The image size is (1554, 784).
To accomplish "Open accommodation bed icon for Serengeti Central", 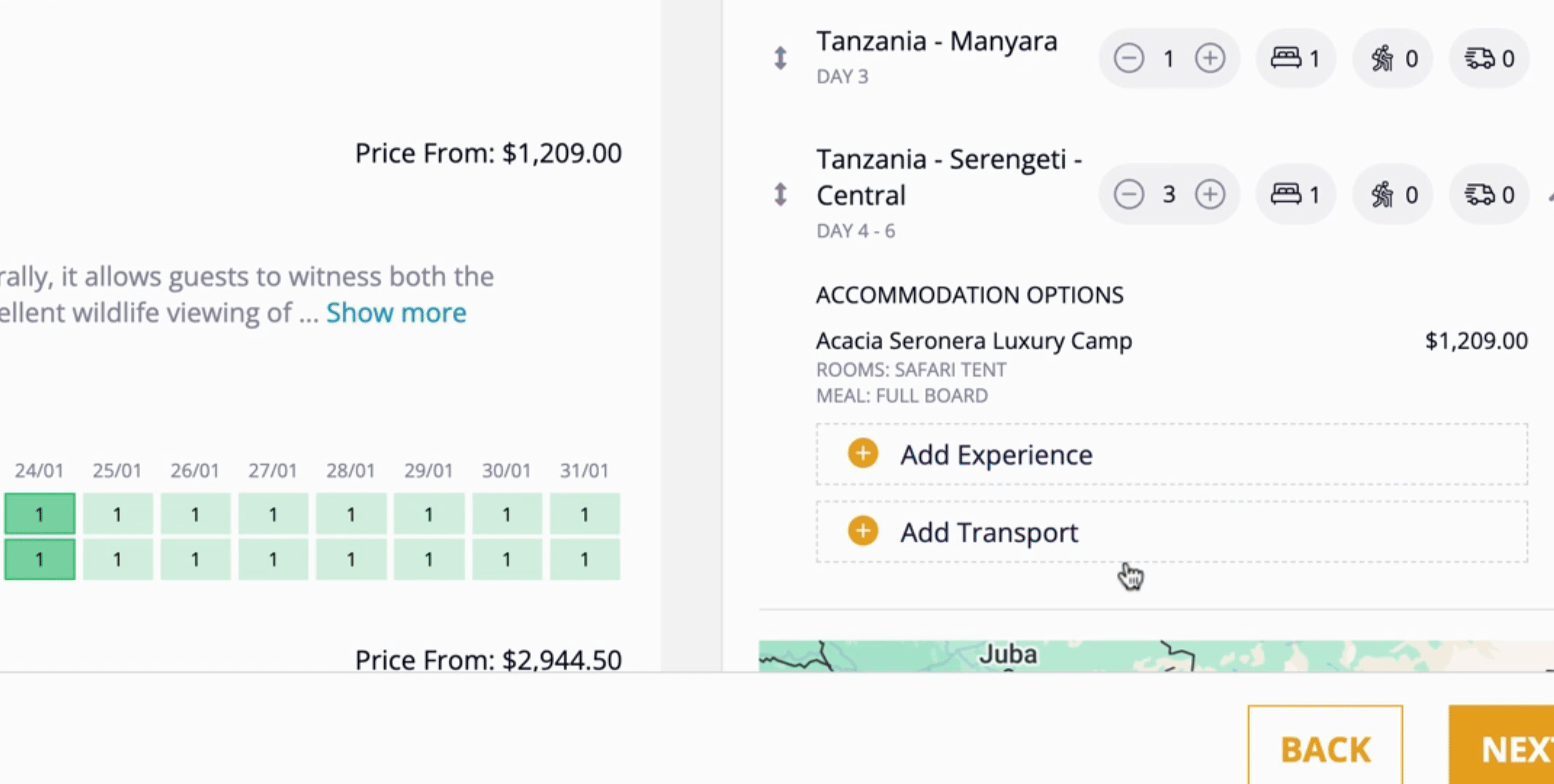I will coord(1295,195).
